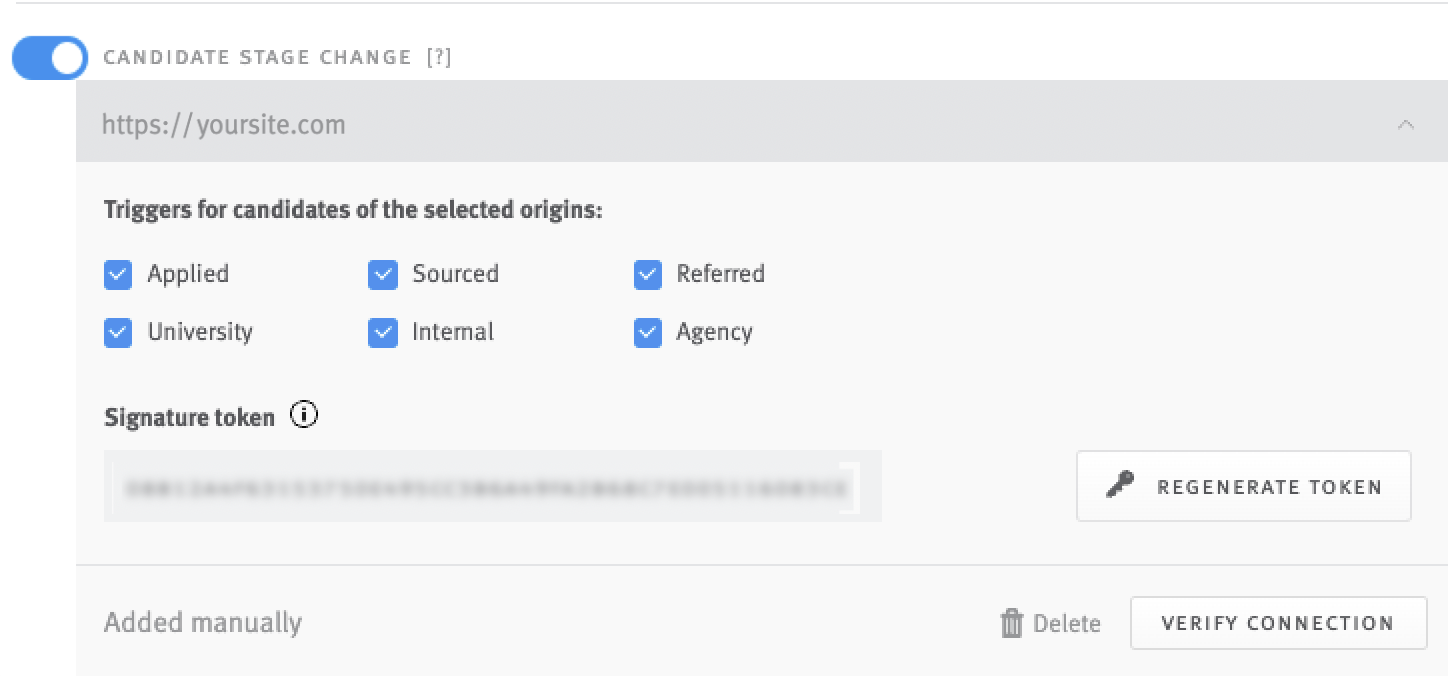Select the signature token text field
1448x676 pixels.
tap(494, 487)
